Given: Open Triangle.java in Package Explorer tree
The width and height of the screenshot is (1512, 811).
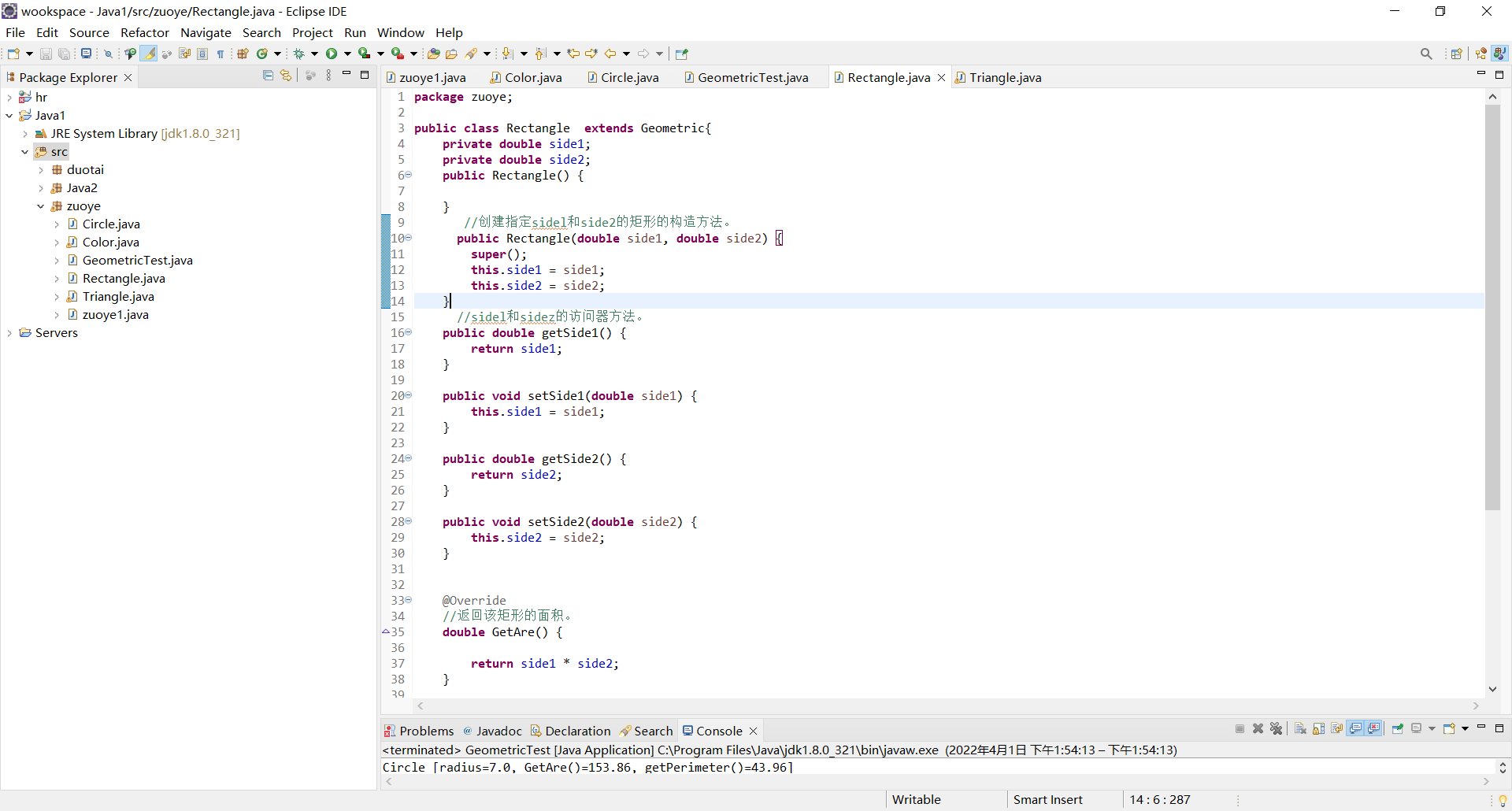Looking at the screenshot, I should (118, 297).
